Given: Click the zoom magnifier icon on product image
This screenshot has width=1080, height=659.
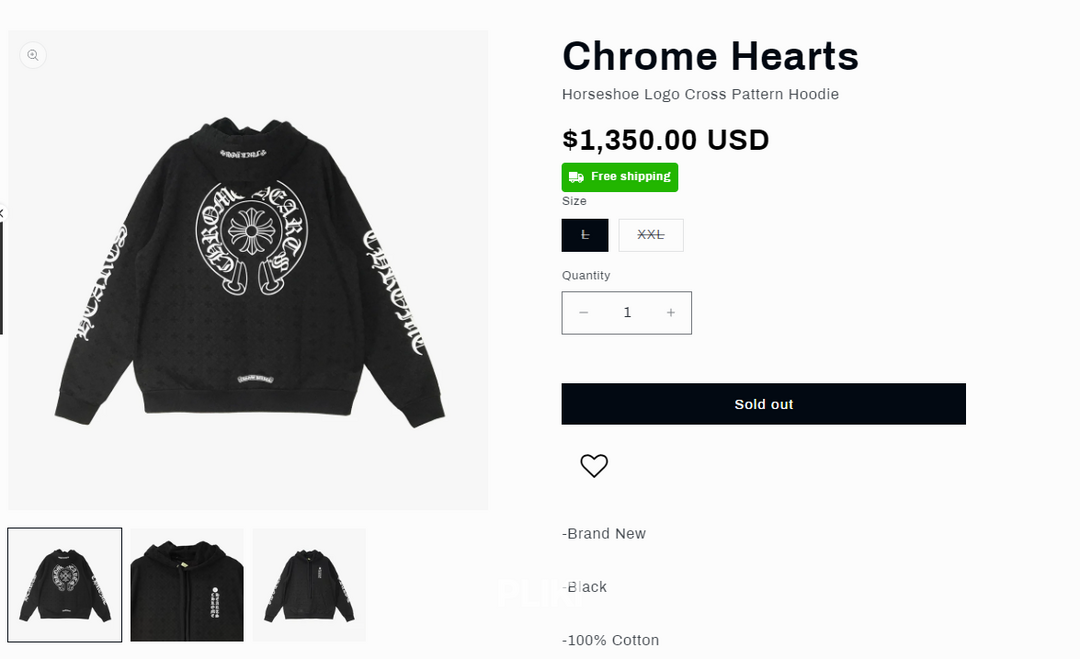Looking at the screenshot, I should 33,55.
